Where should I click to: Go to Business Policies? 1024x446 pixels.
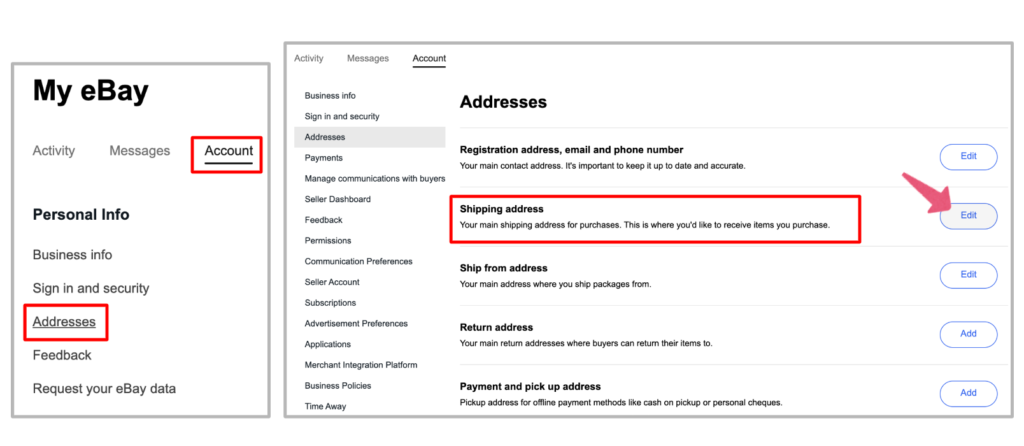pos(338,386)
